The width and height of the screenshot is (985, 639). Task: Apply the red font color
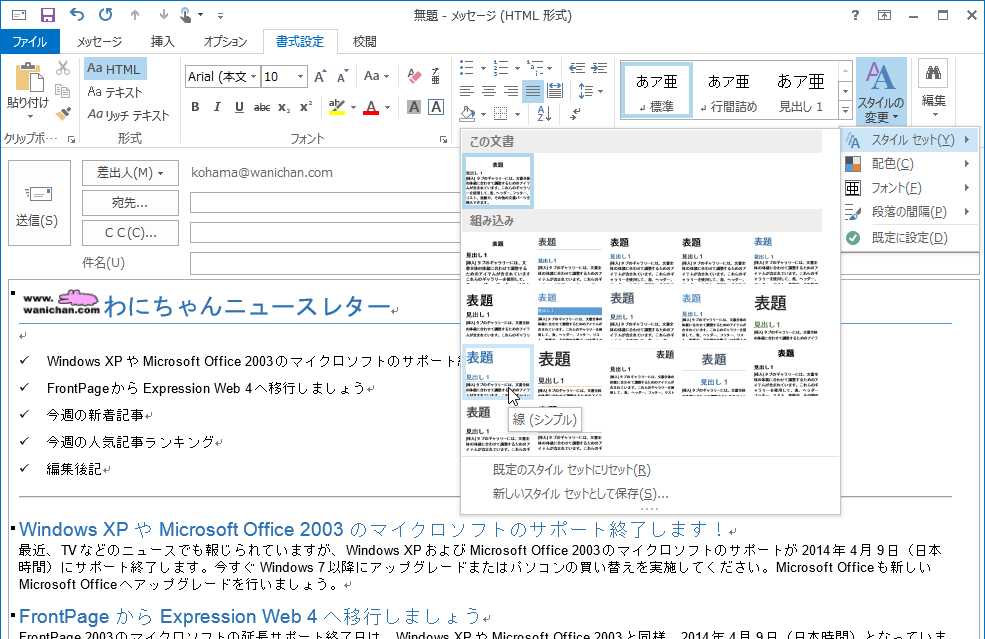(x=371, y=107)
